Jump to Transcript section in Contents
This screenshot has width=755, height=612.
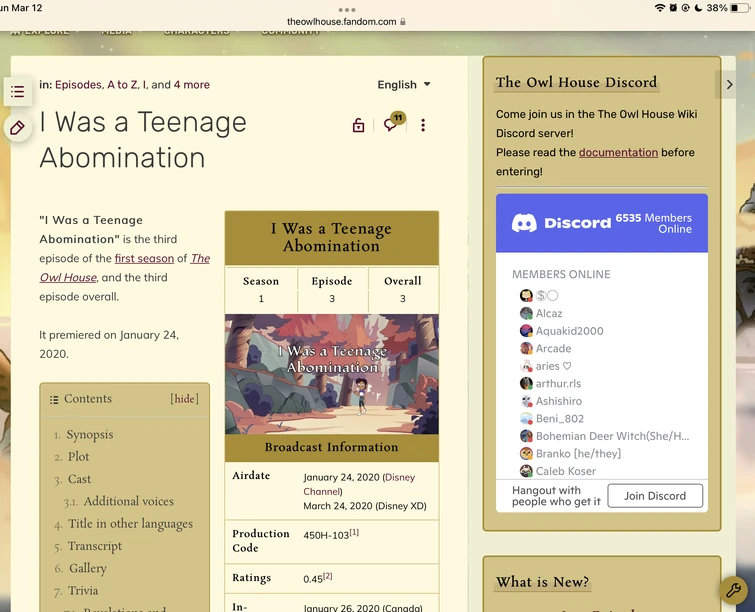94,546
